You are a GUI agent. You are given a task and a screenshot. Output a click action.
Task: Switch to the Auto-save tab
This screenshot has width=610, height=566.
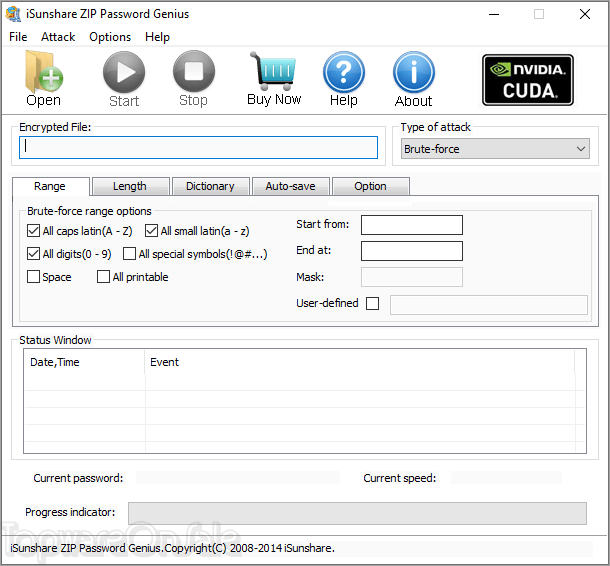click(290, 186)
